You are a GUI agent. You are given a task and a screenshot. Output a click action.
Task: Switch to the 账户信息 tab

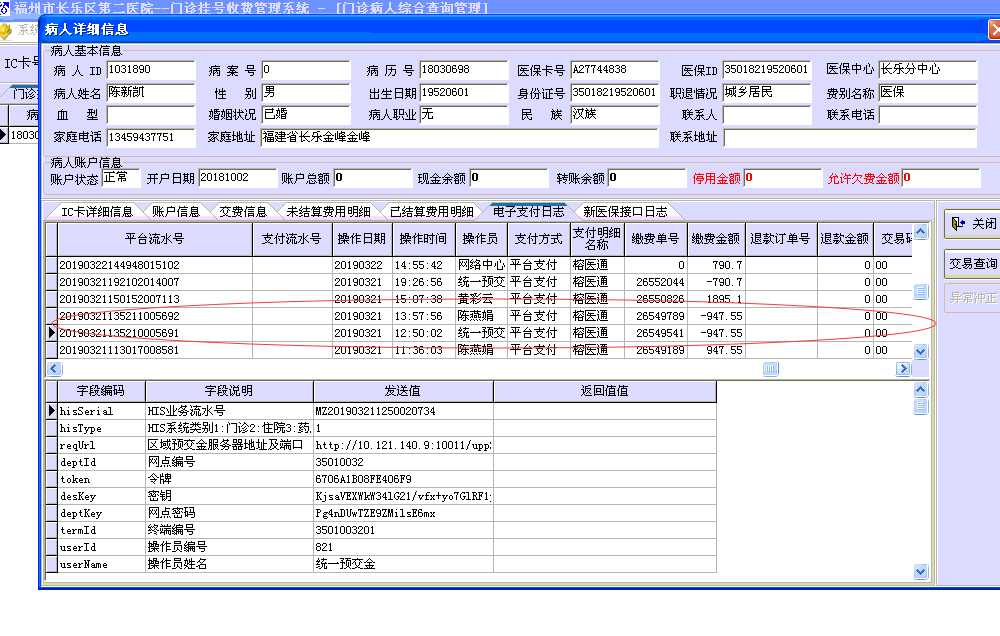click(x=175, y=212)
